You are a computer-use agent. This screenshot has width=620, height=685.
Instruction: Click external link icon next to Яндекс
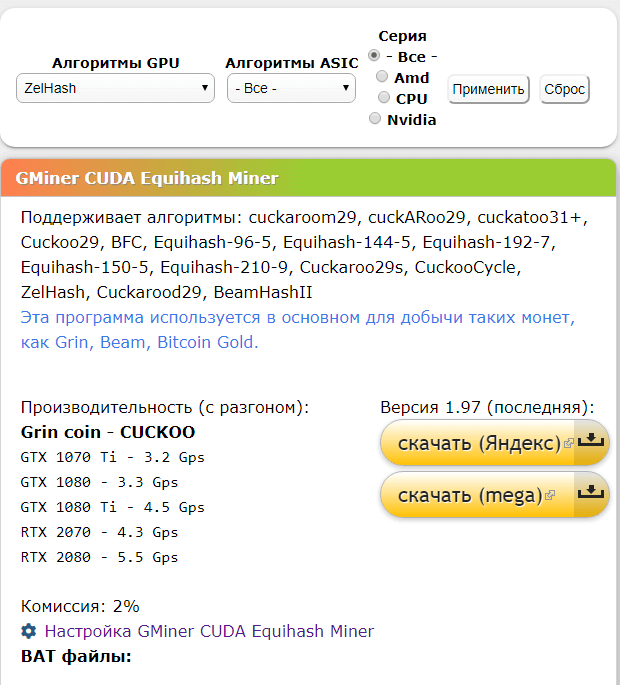[568, 443]
